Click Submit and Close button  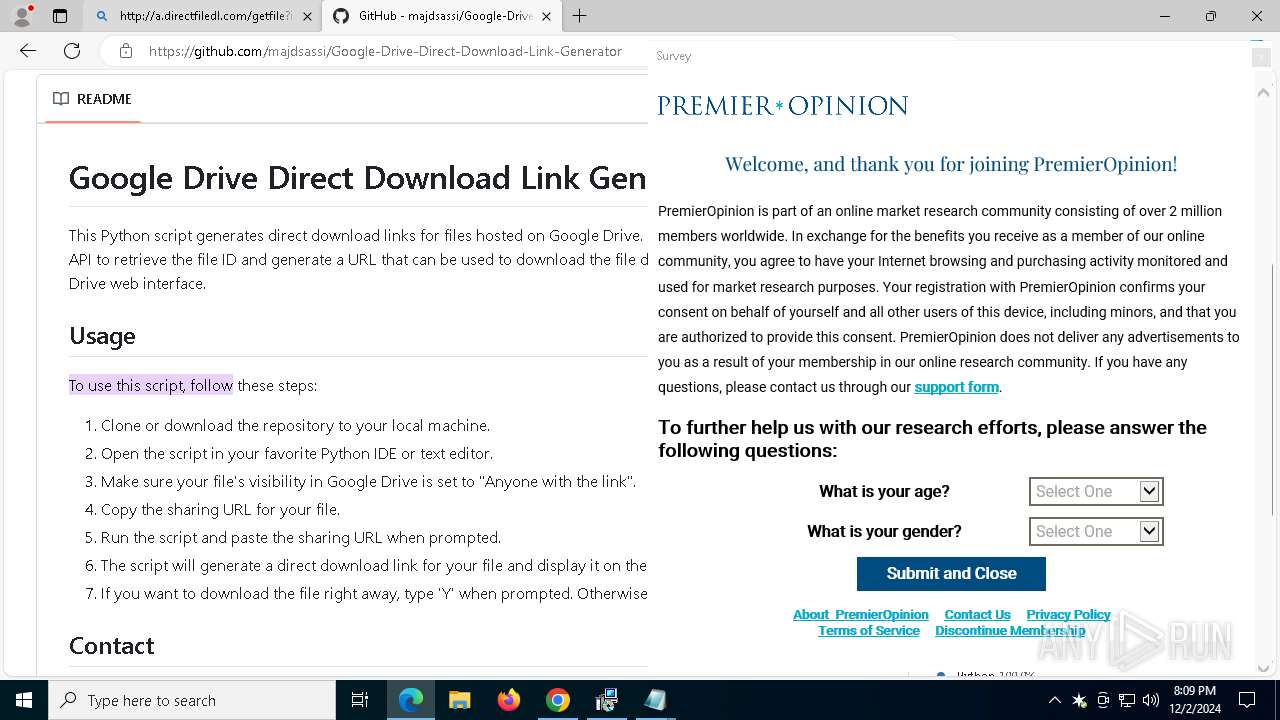point(951,574)
